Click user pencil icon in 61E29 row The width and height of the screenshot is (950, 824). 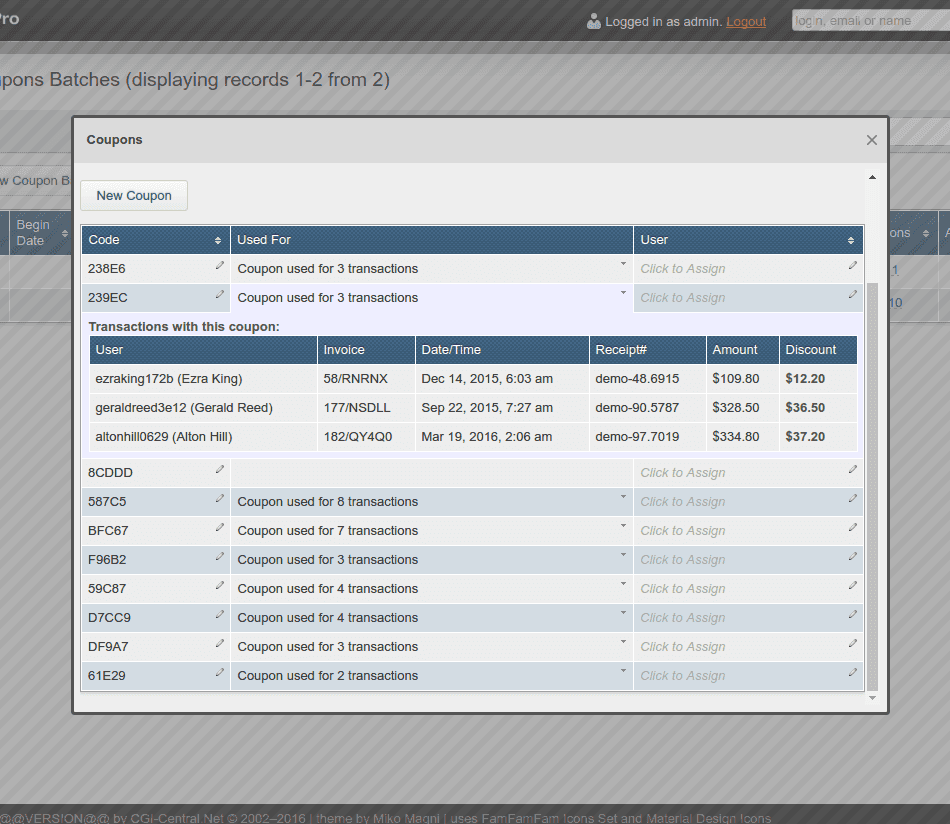pyautogui.click(x=852, y=673)
